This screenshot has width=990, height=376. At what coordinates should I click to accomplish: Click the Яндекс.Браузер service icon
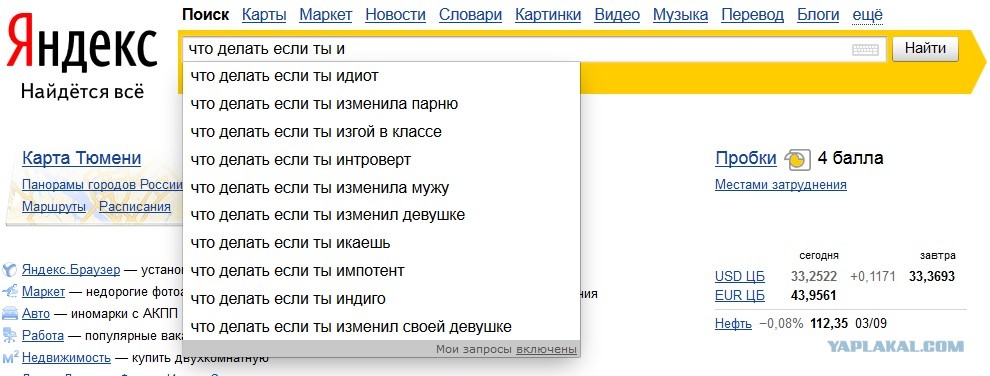[x=9, y=271]
